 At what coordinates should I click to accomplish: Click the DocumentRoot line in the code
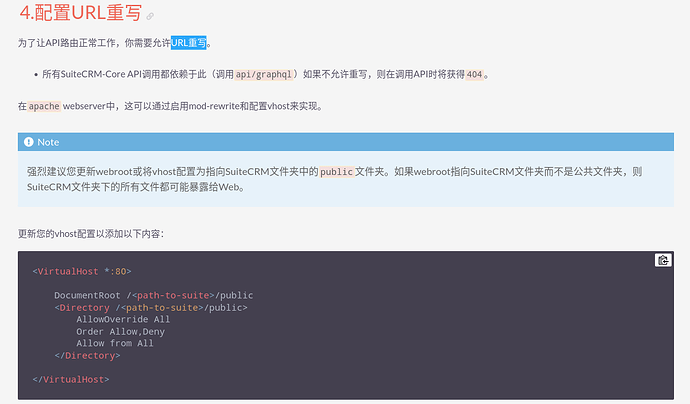(154, 295)
